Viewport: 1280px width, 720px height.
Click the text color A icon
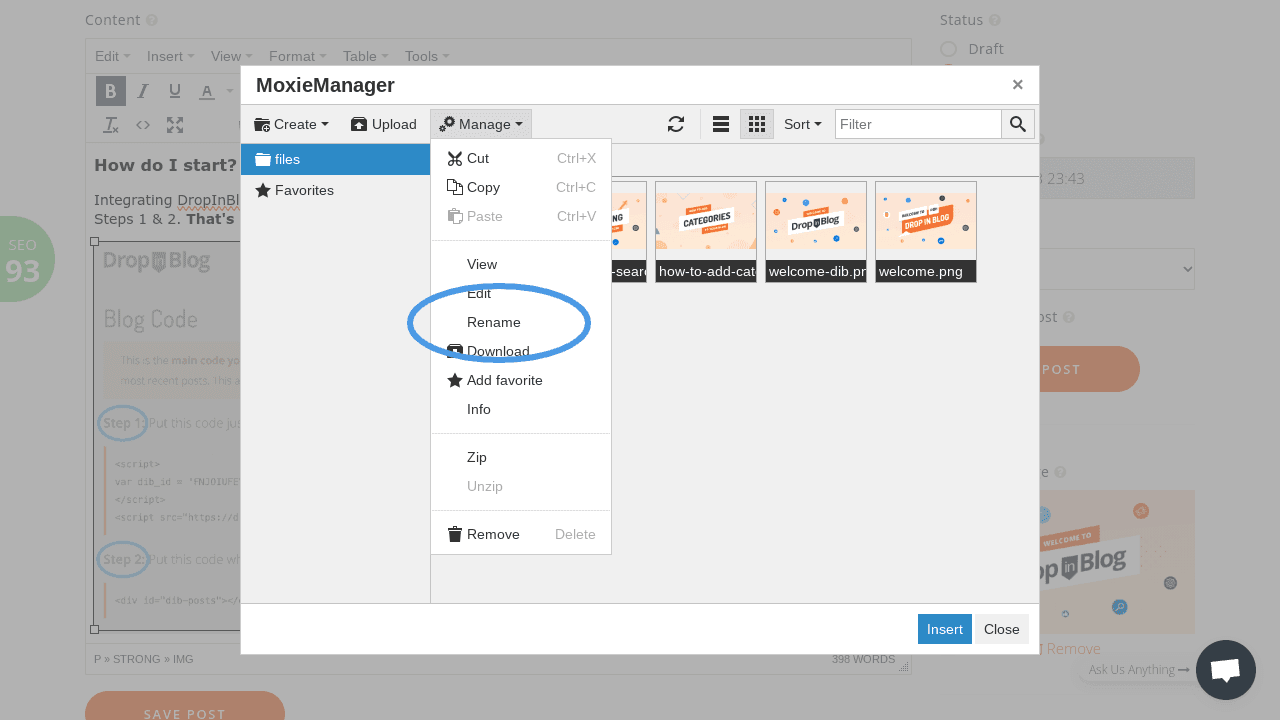point(206,91)
